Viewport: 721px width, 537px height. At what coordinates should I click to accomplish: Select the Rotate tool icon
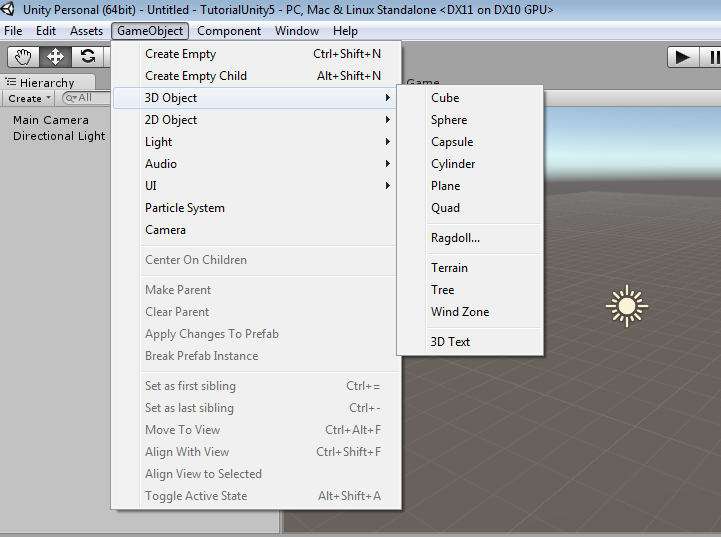(x=87, y=57)
